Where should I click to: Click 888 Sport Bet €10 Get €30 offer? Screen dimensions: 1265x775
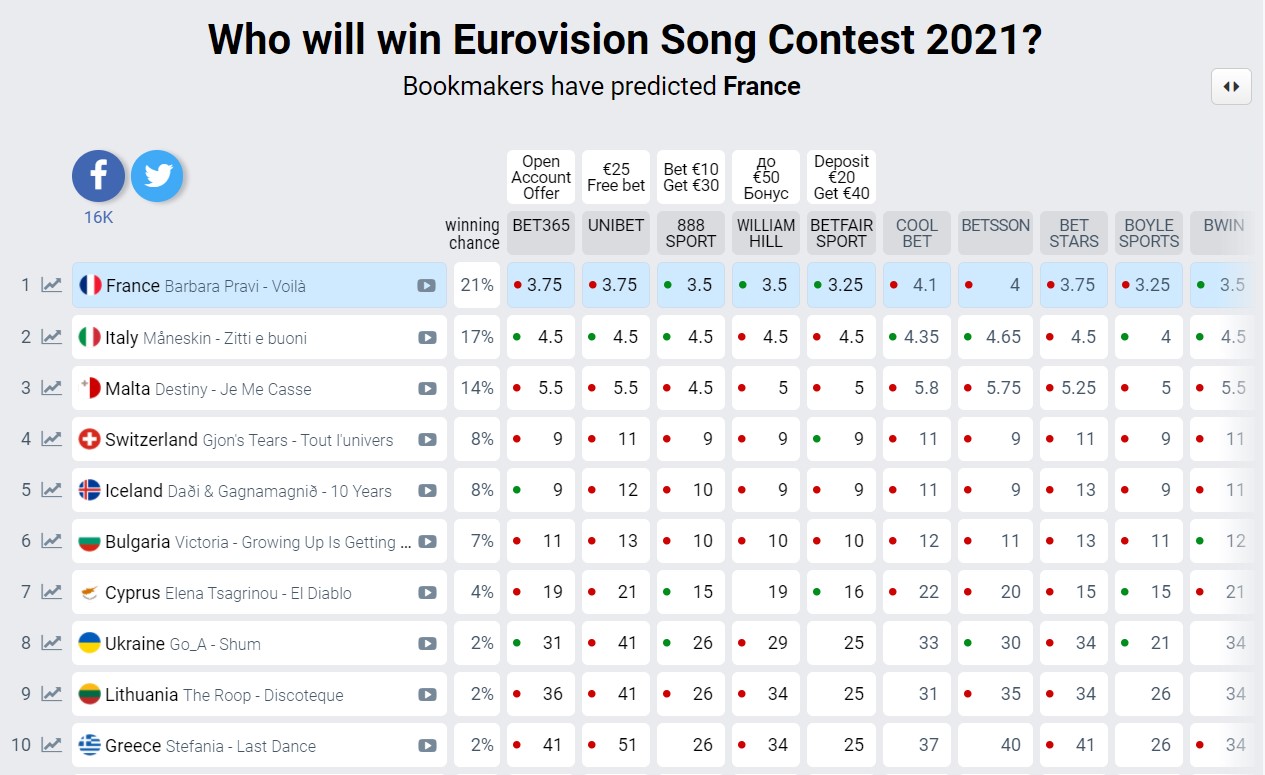[x=691, y=177]
